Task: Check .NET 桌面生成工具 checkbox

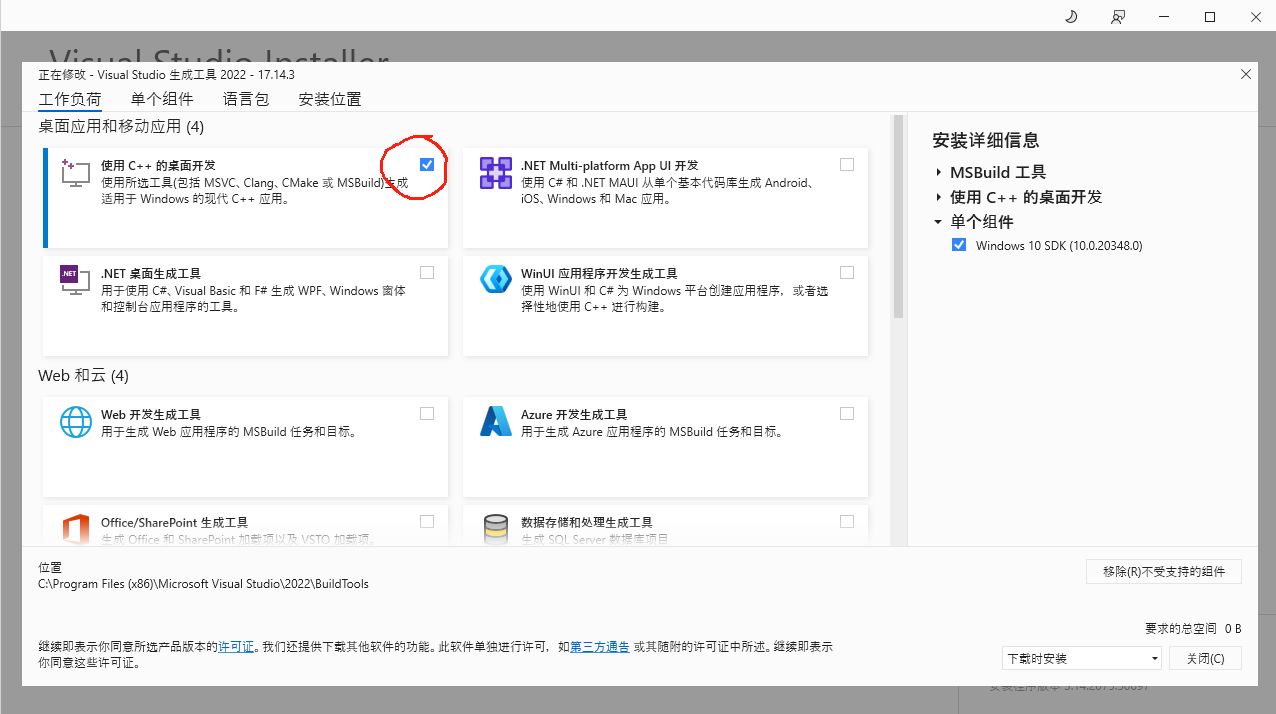Action: tap(427, 272)
